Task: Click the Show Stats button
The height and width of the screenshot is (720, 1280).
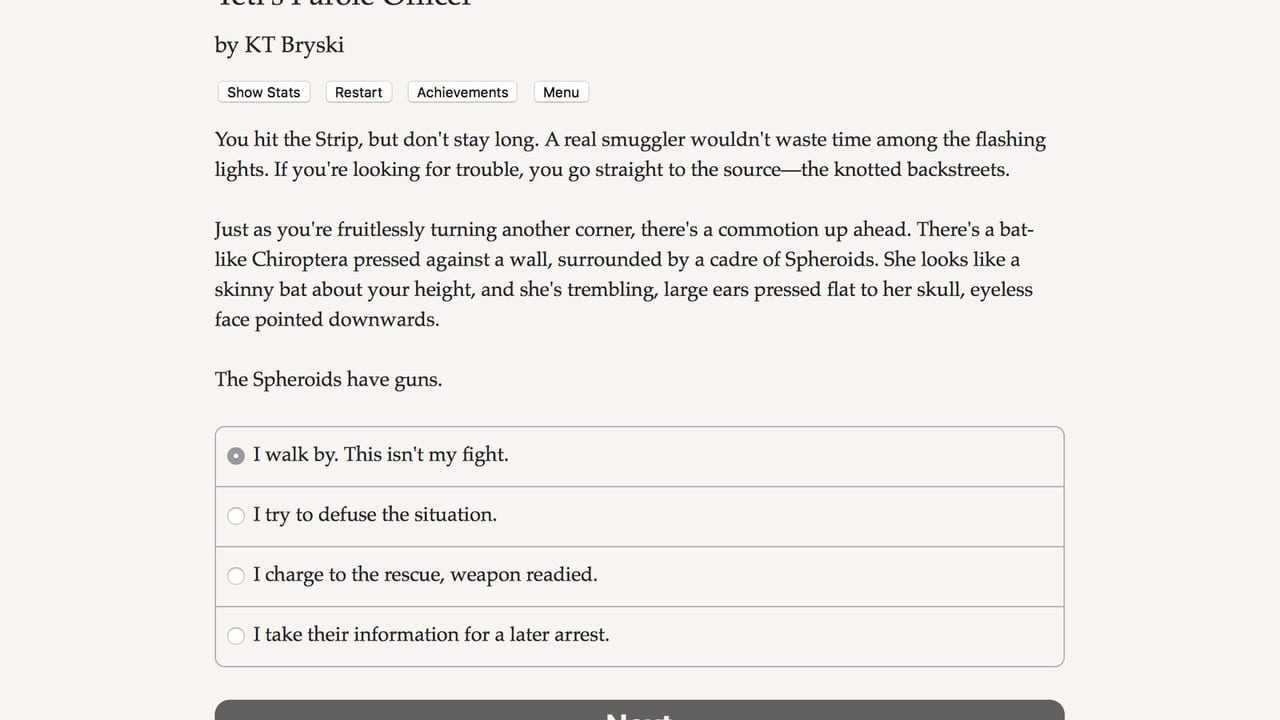Action: pos(263,92)
